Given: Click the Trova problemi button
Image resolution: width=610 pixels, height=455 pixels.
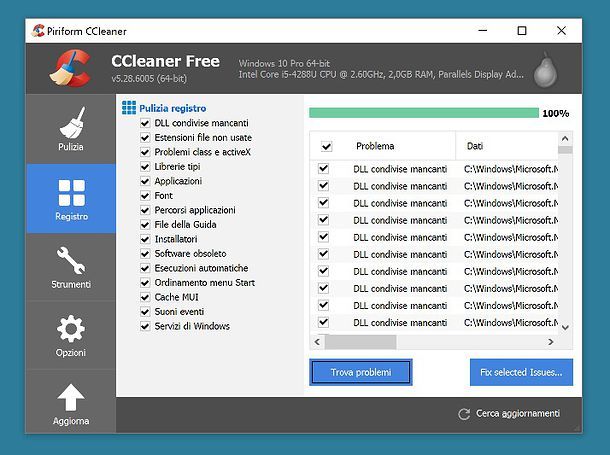Looking at the screenshot, I should (x=361, y=373).
